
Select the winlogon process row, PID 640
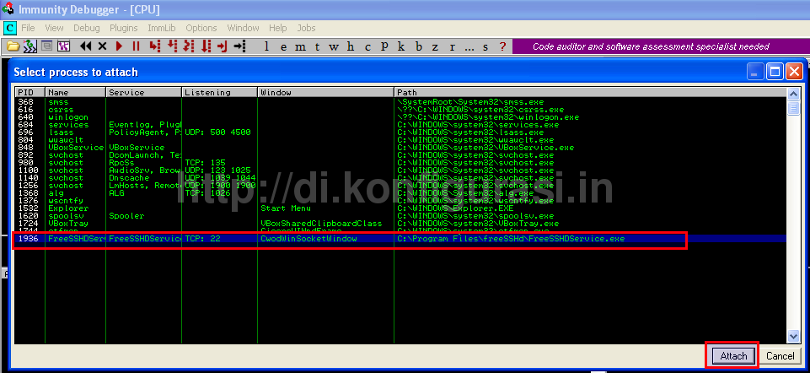tap(400, 117)
